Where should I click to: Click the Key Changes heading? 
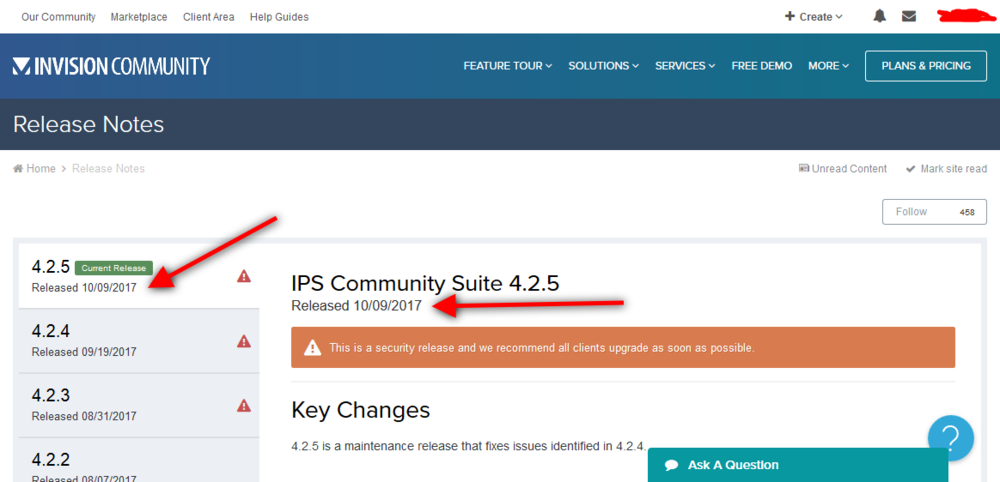tap(360, 409)
